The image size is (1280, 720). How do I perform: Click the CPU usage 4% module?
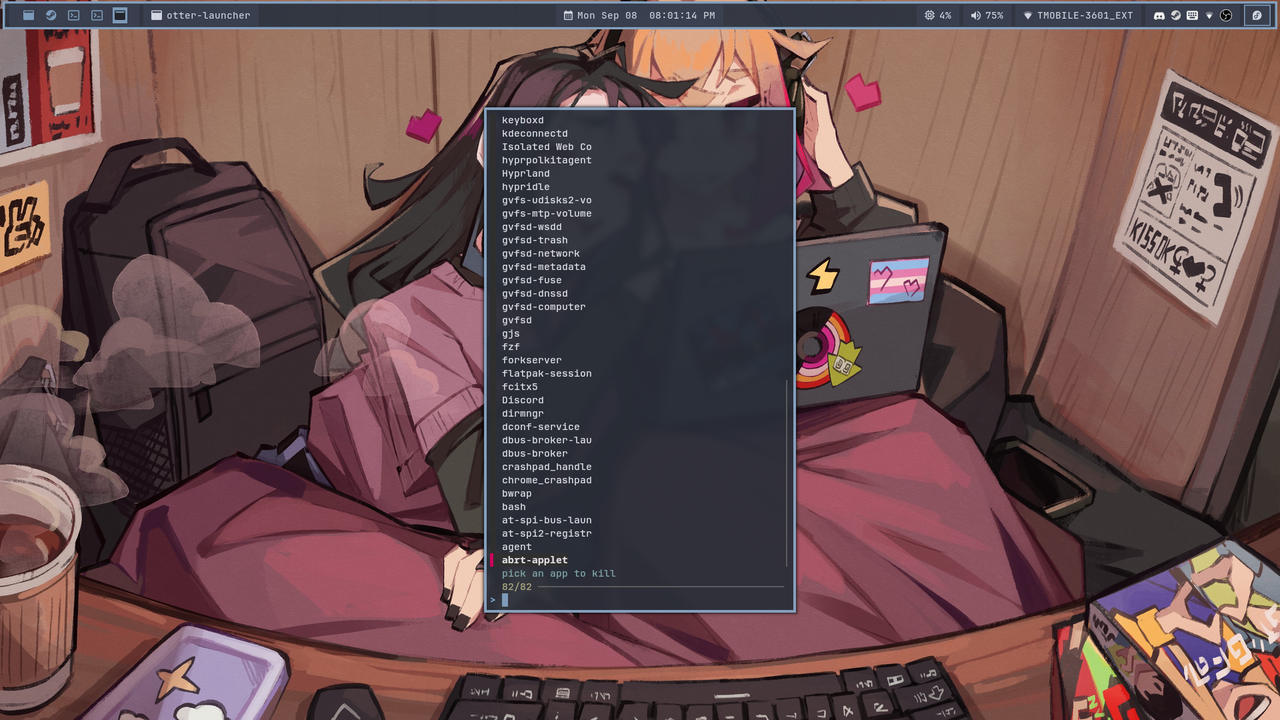coord(938,16)
